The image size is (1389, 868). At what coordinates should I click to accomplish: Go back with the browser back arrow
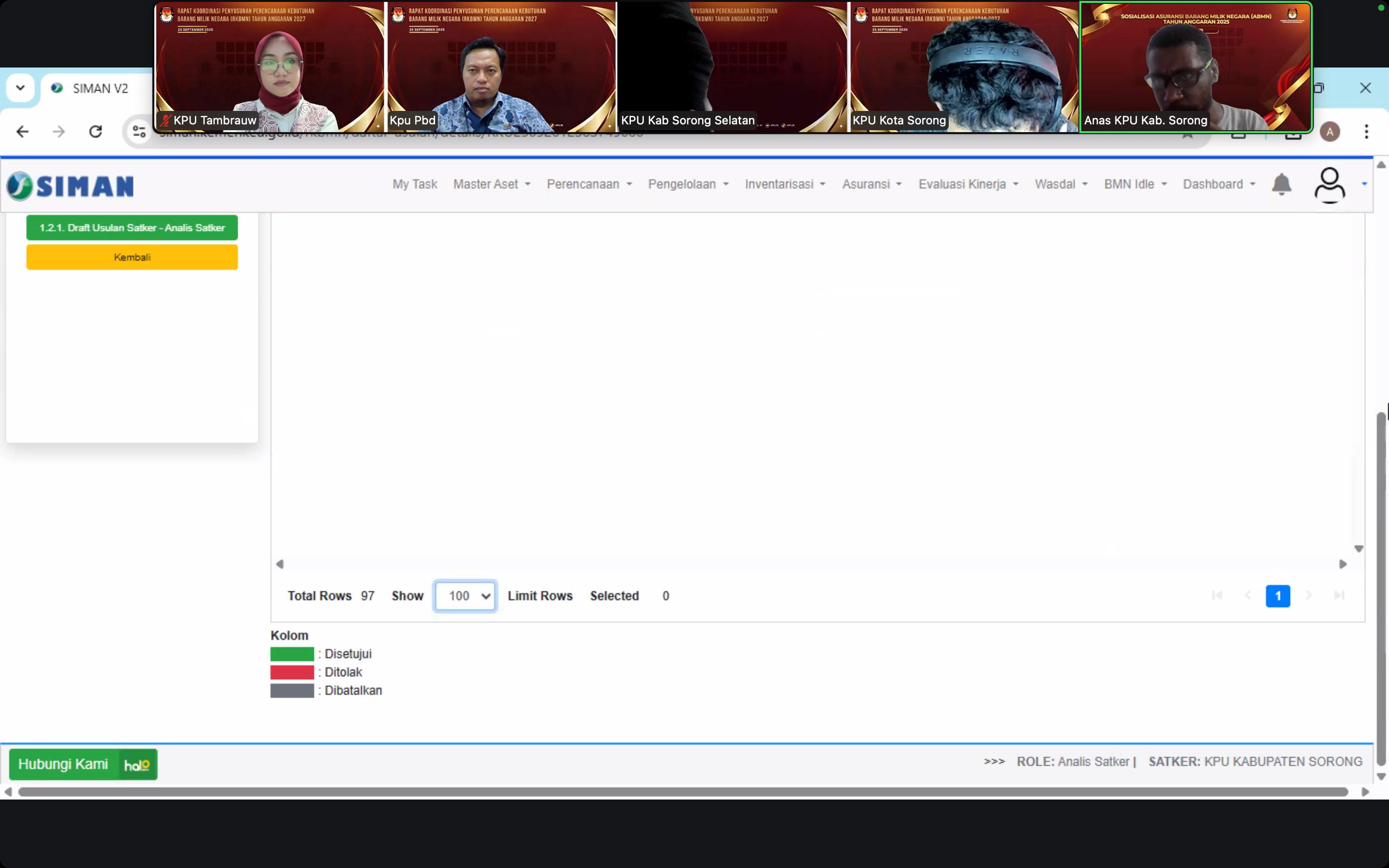(x=22, y=132)
